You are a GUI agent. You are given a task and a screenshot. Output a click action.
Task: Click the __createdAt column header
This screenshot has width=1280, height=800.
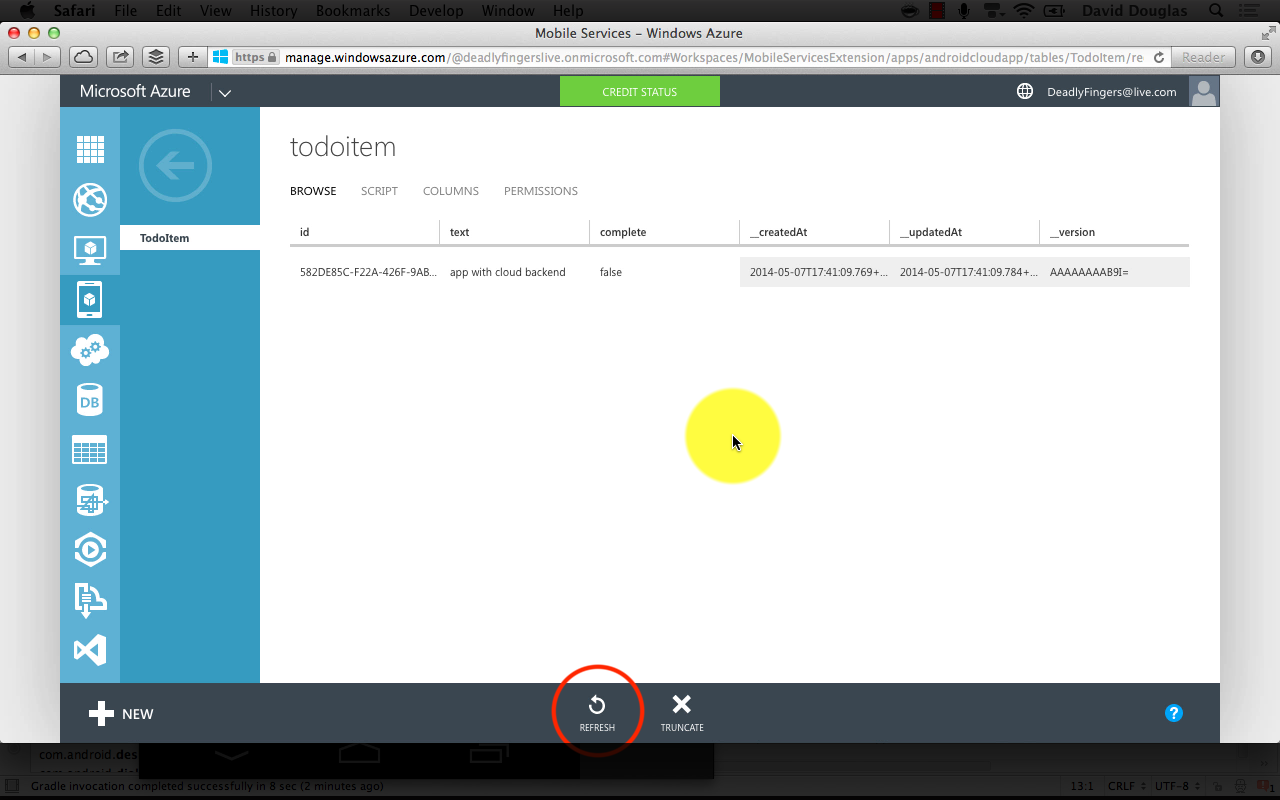[814, 232]
